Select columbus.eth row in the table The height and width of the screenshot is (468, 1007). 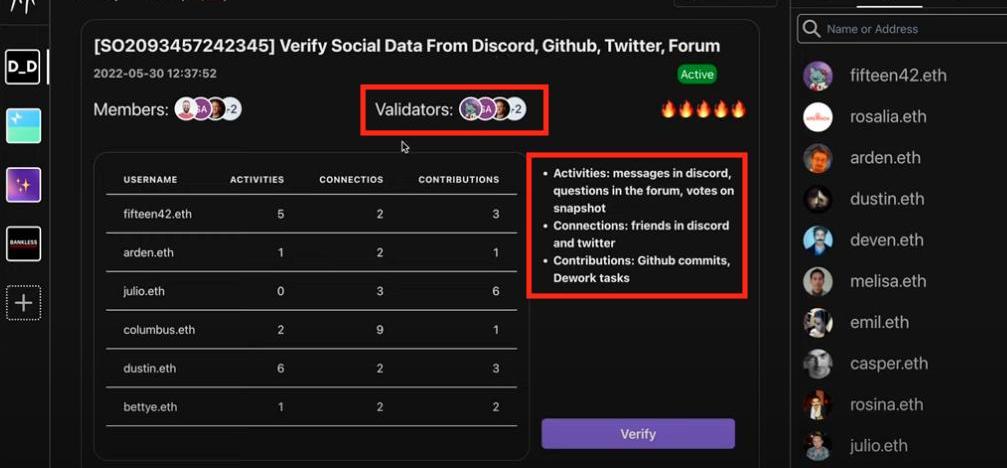point(159,330)
